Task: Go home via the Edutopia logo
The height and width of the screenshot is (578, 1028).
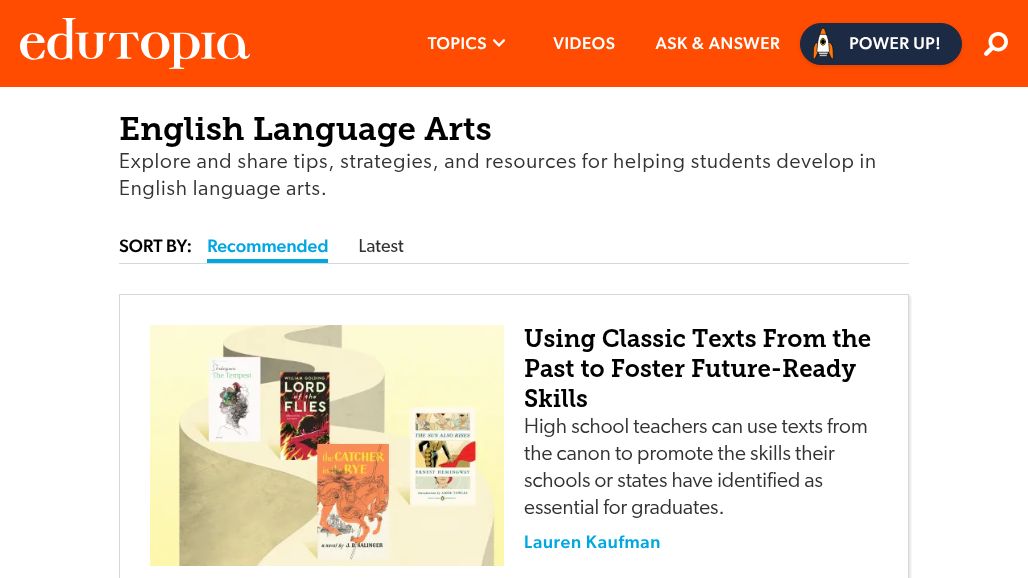Action: click(134, 43)
